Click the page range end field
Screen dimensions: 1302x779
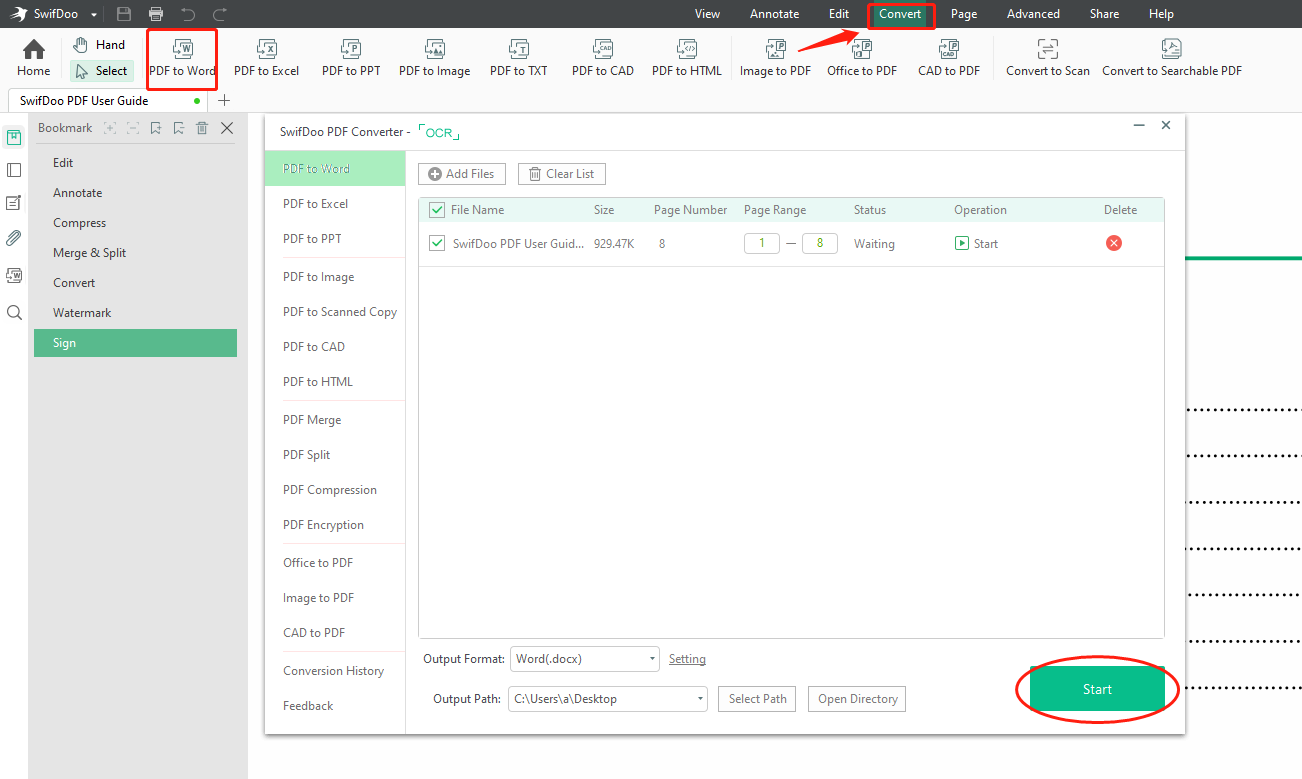820,243
